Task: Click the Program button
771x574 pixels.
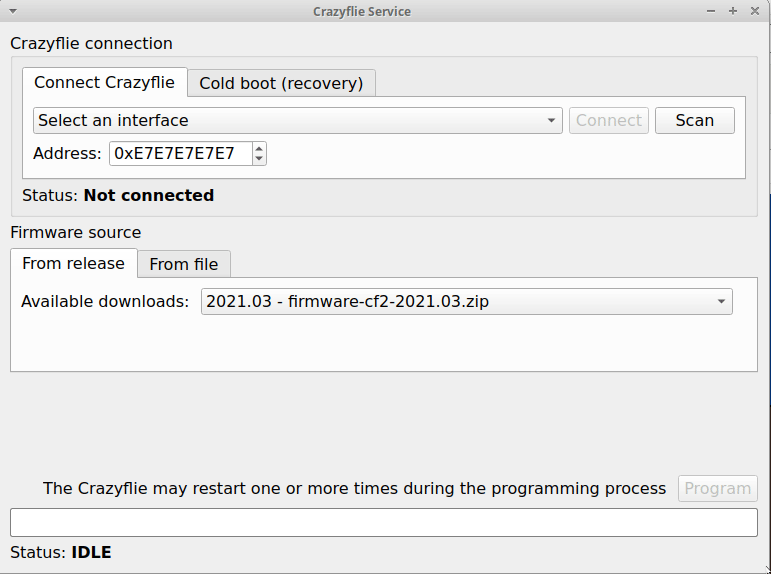Action: pyautogui.click(x=717, y=489)
